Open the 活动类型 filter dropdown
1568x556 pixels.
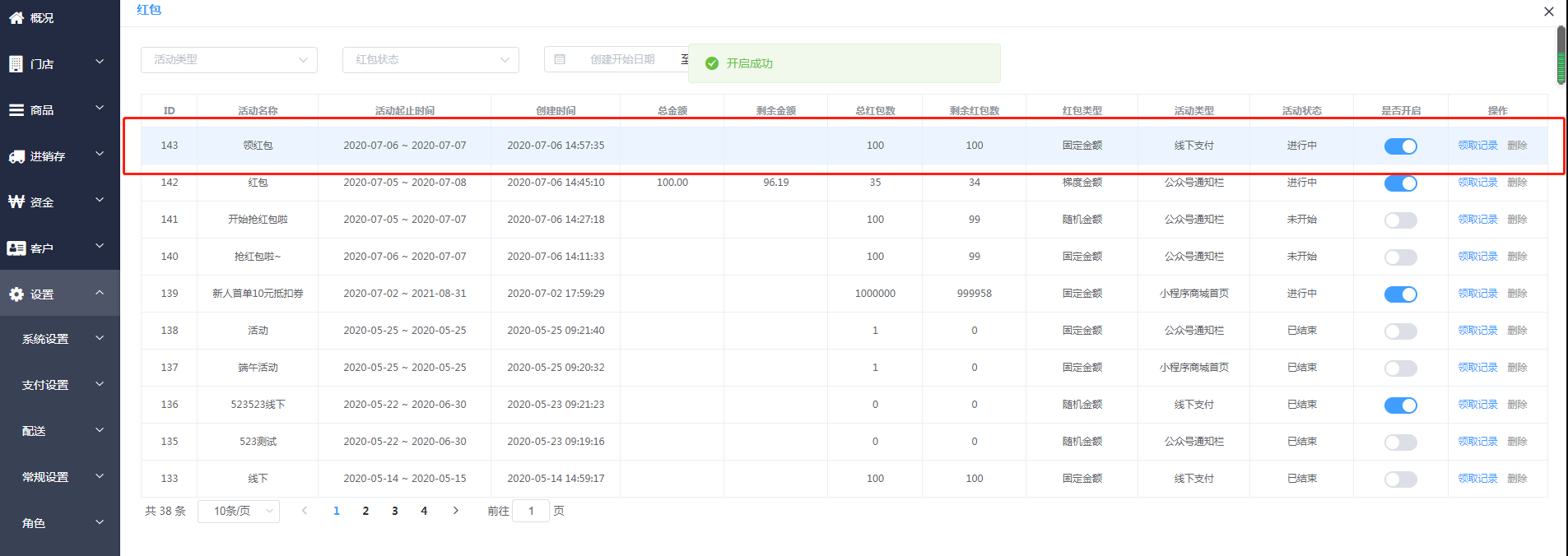tap(229, 59)
